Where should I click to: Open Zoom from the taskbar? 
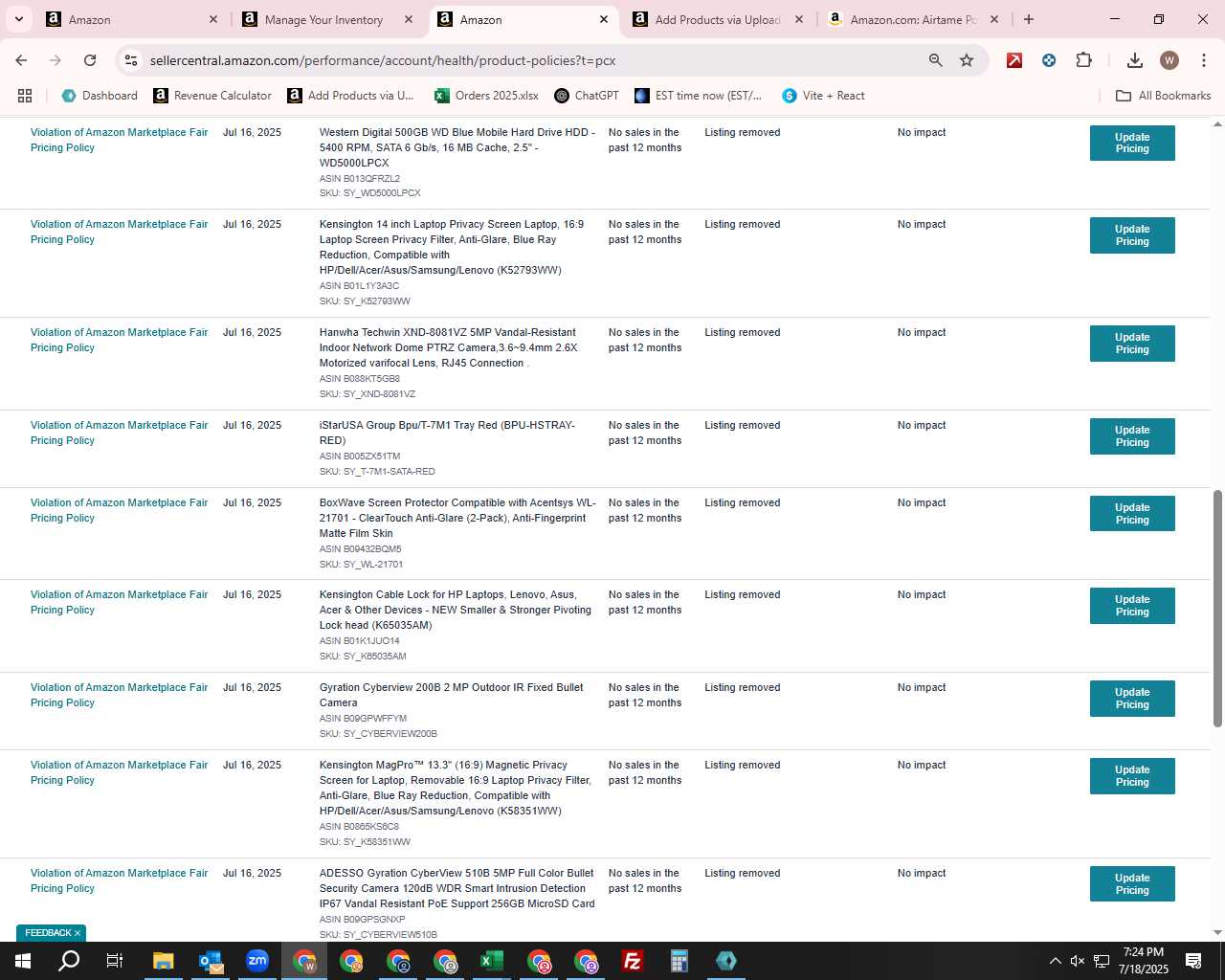(x=257, y=961)
